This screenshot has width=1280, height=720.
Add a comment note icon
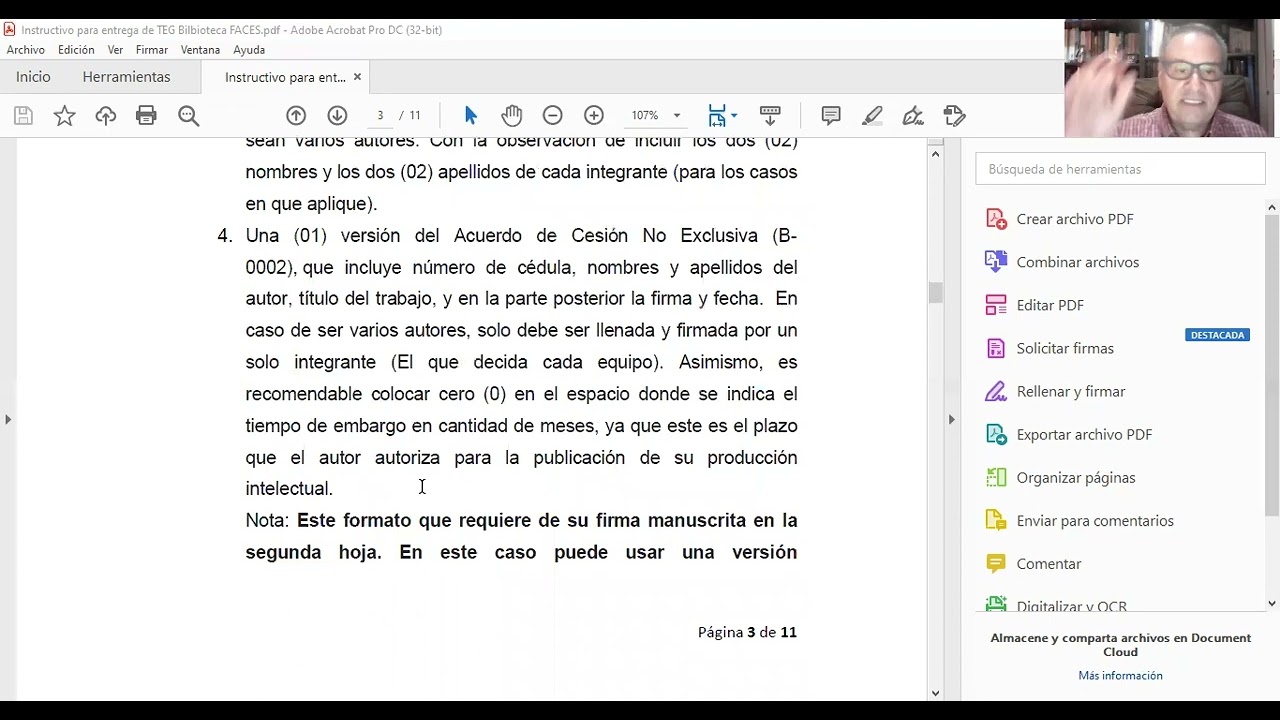pos(831,116)
